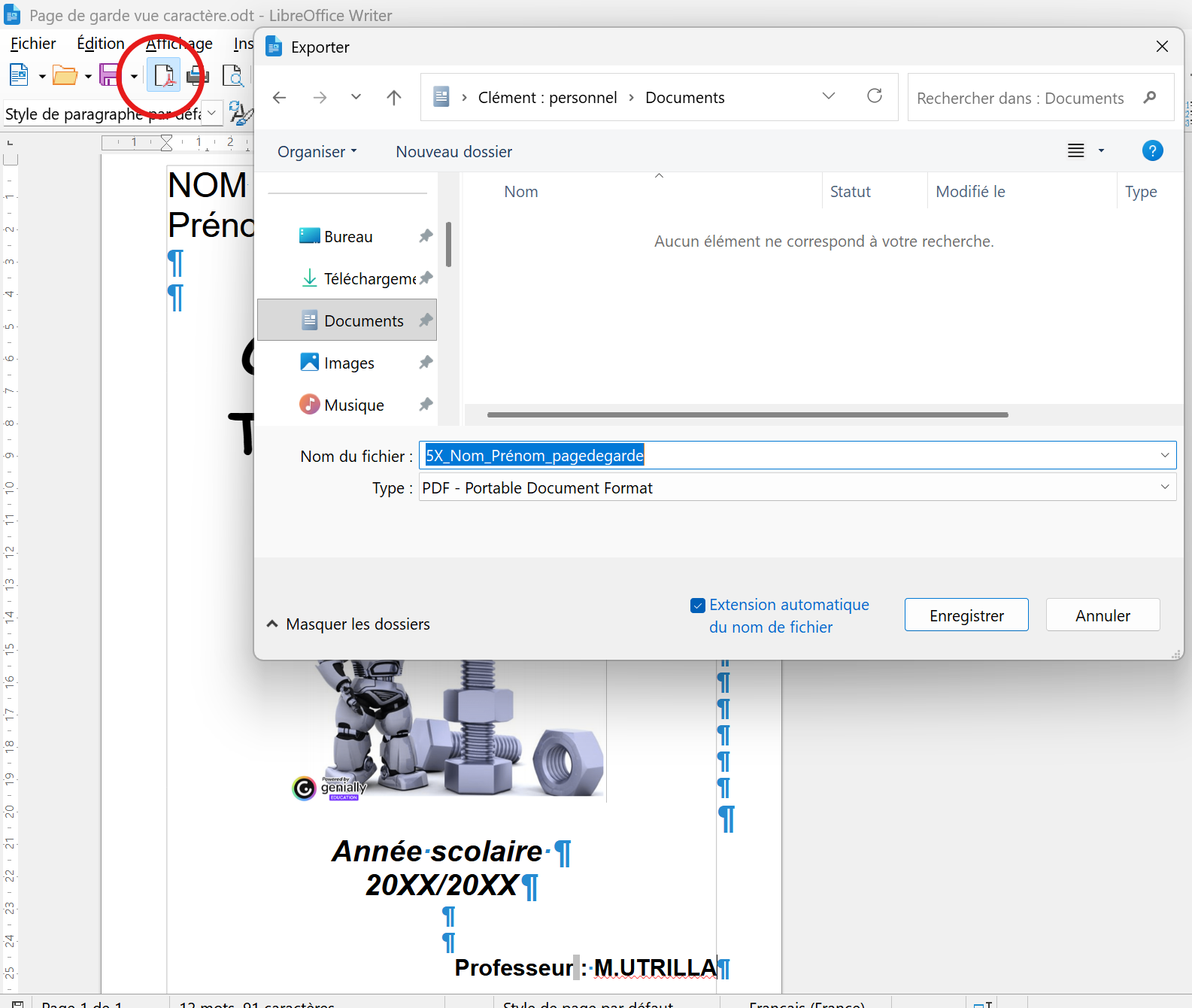Screen dimensions: 1192x1008
Task: Click the Save document icon
Action: (110, 75)
